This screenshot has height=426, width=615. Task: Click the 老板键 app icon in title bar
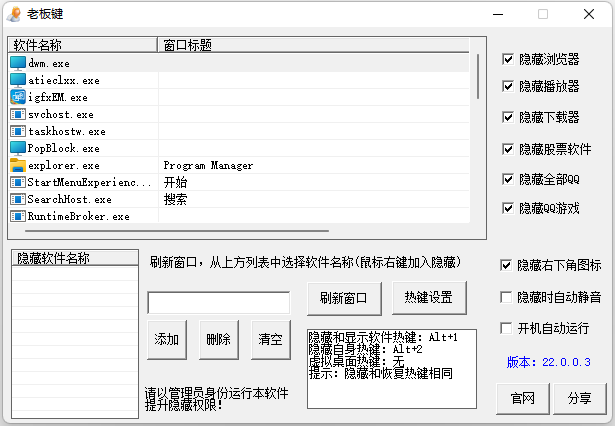(14, 14)
